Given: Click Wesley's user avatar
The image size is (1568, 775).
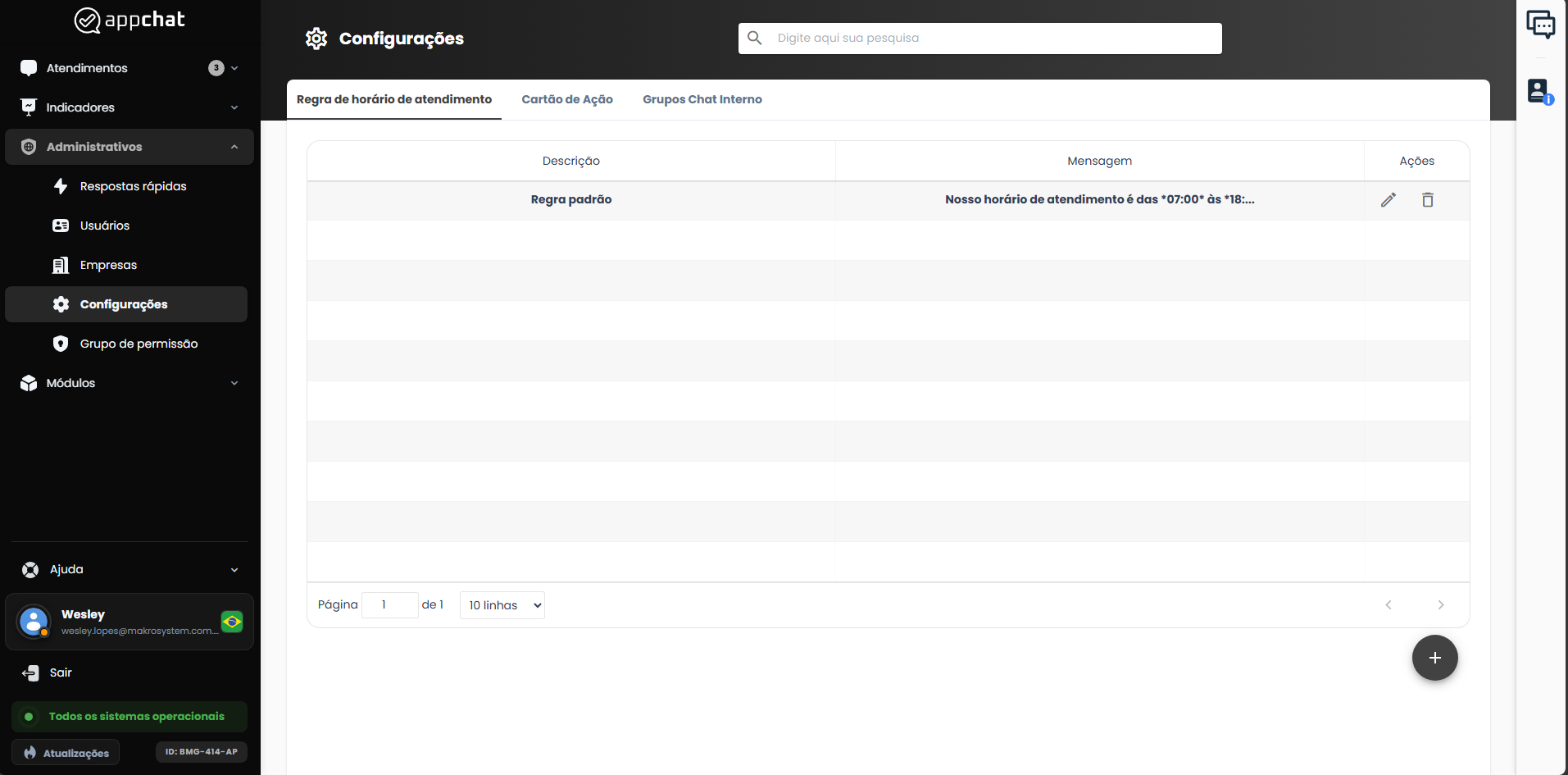Looking at the screenshot, I should 34,622.
